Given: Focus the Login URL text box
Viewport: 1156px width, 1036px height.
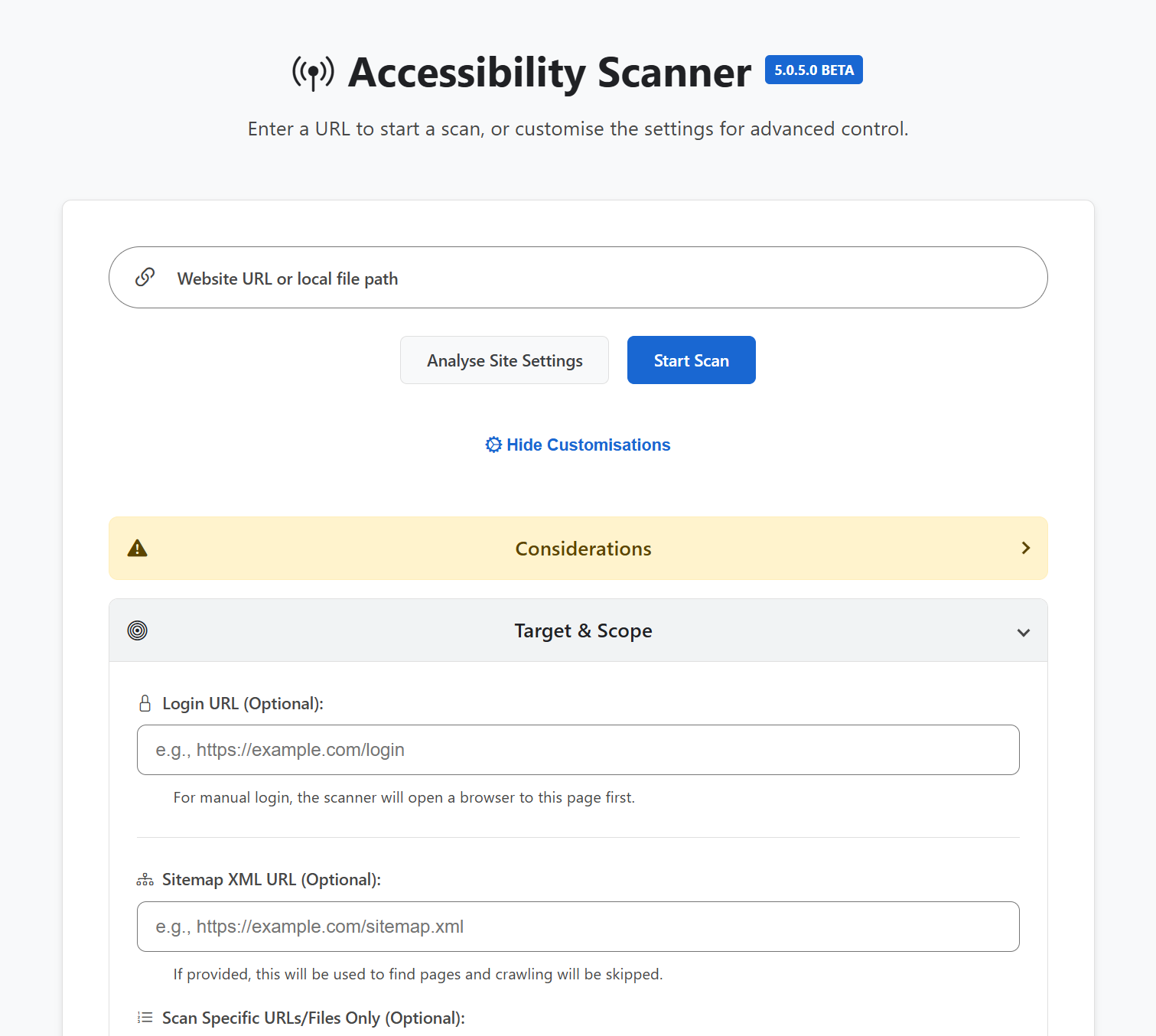Looking at the screenshot, I should click(x=578, y=750).
